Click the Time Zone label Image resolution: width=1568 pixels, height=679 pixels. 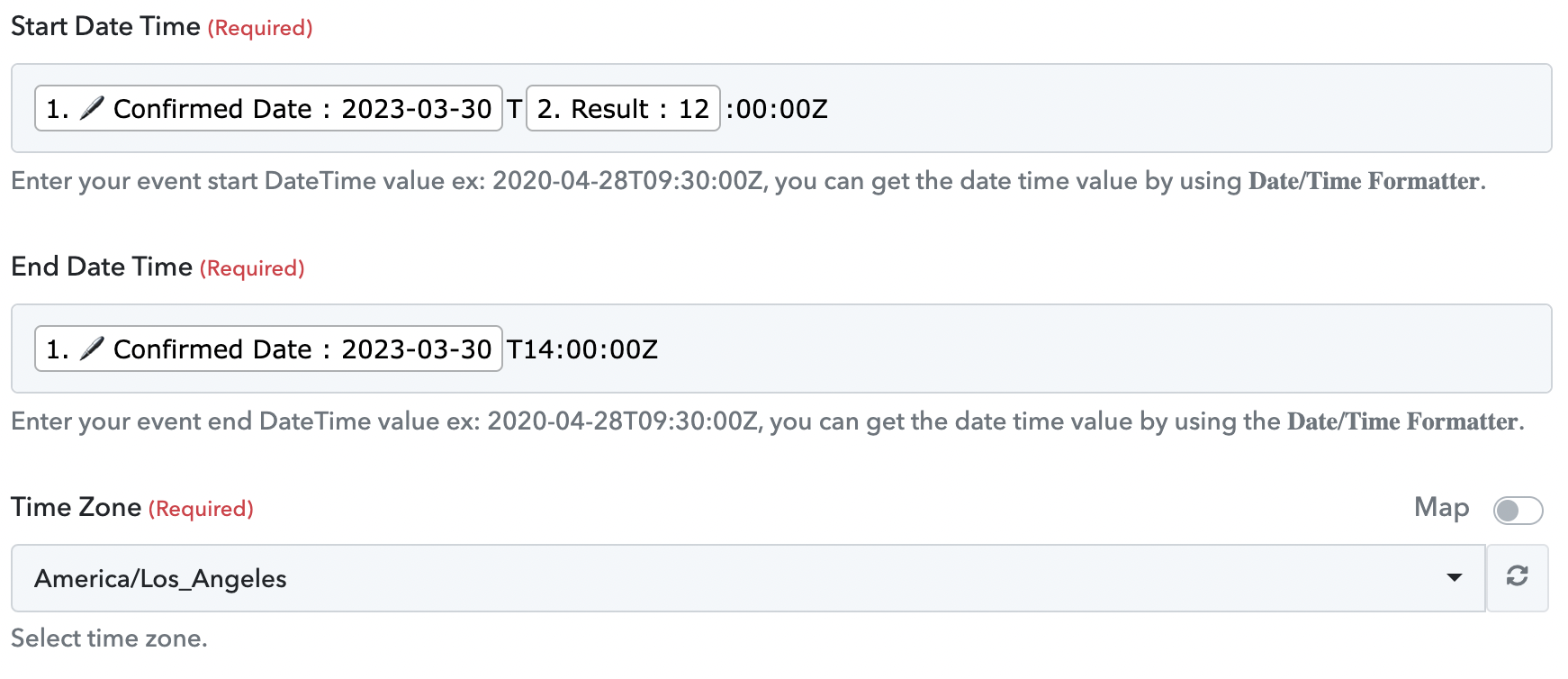point(77,507)
